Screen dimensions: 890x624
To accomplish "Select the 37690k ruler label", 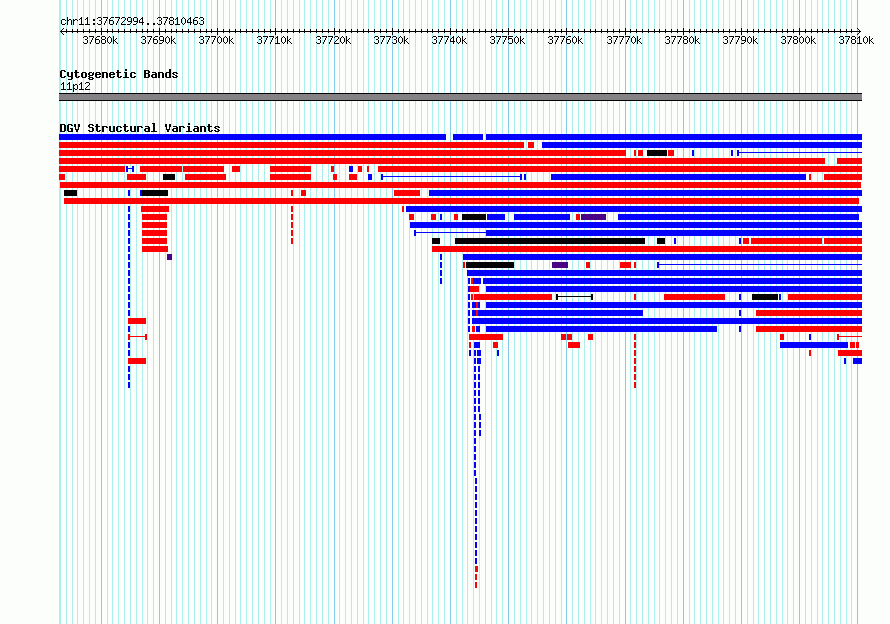I will pos(158,40).
